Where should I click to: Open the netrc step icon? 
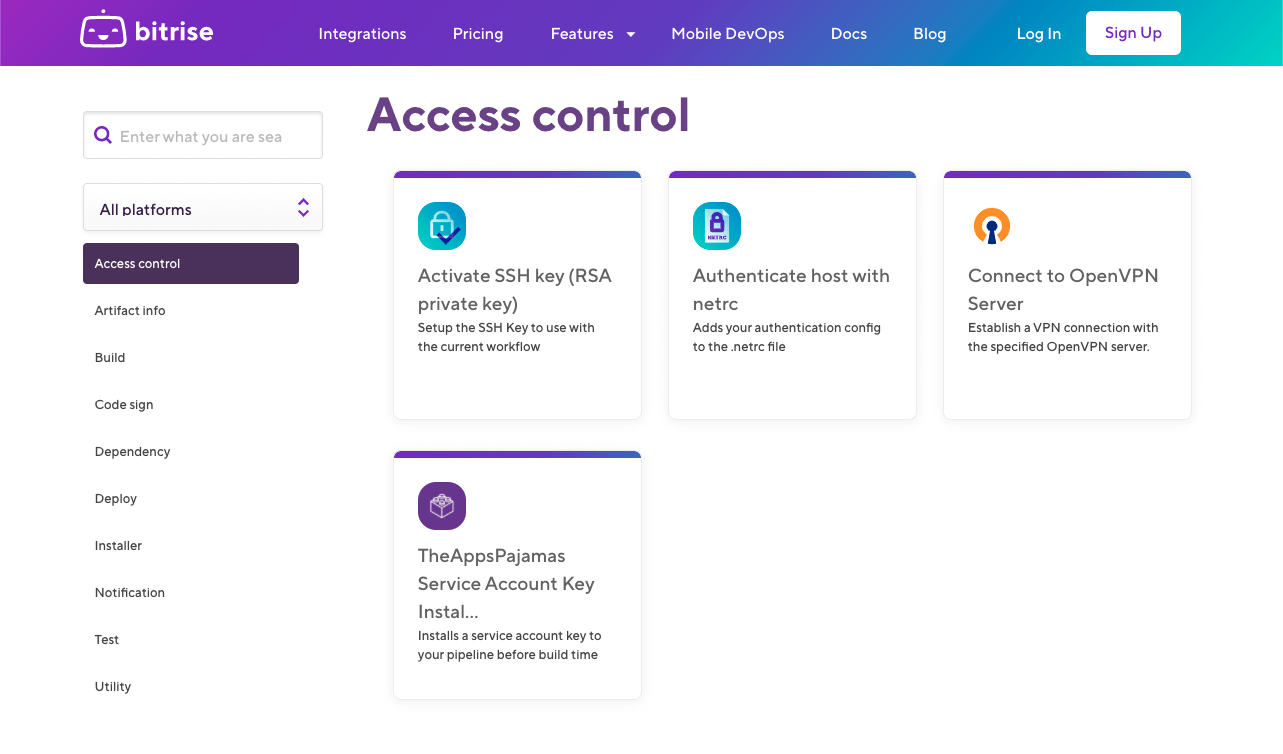coord(717,226)
